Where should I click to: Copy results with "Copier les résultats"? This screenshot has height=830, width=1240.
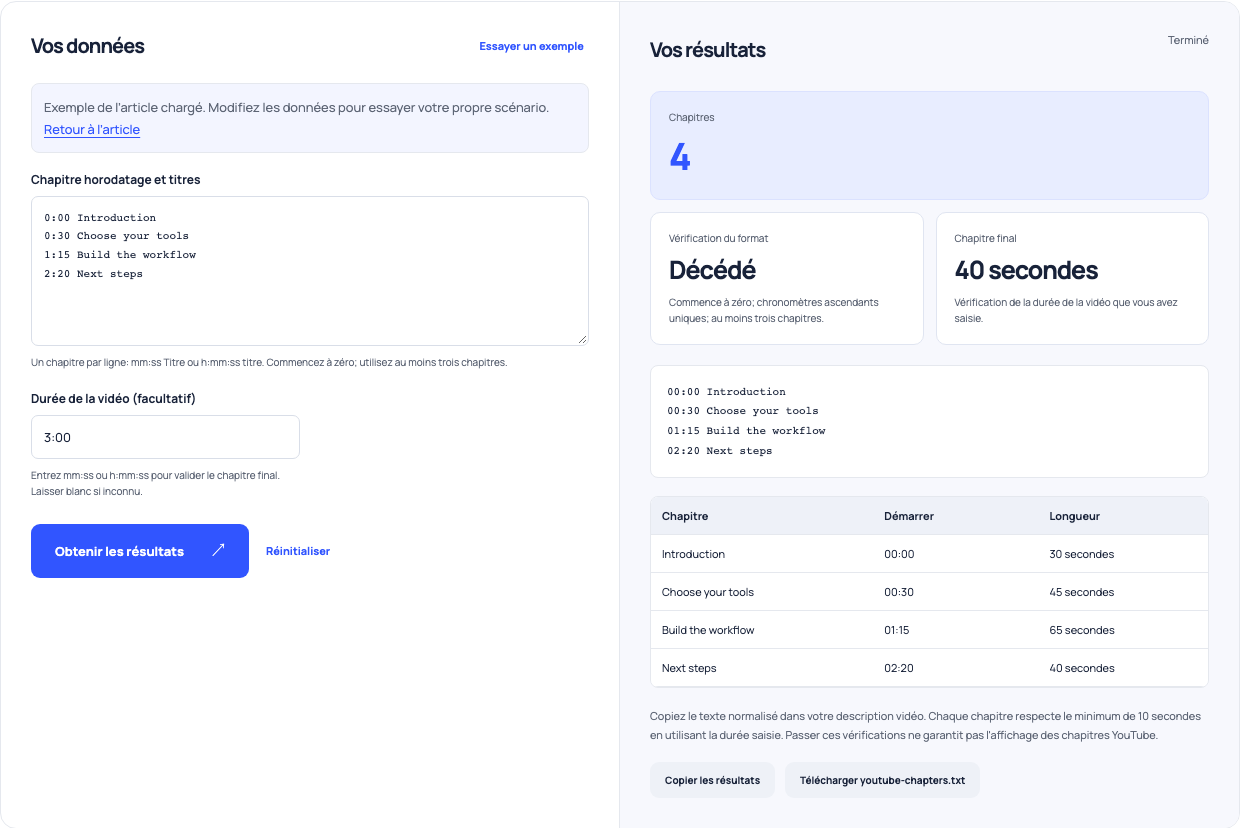click(712, 780)
